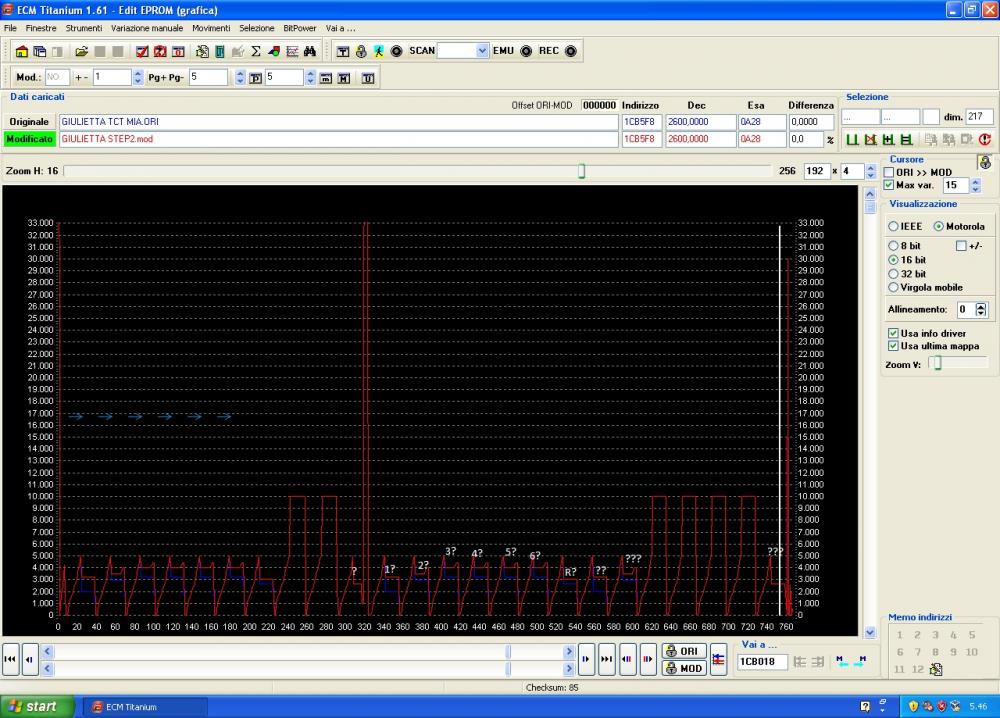The height and width of the screenshot is (718, 1000).
Task: Toggle the SCAN round button
Action: tap(397, 51)
